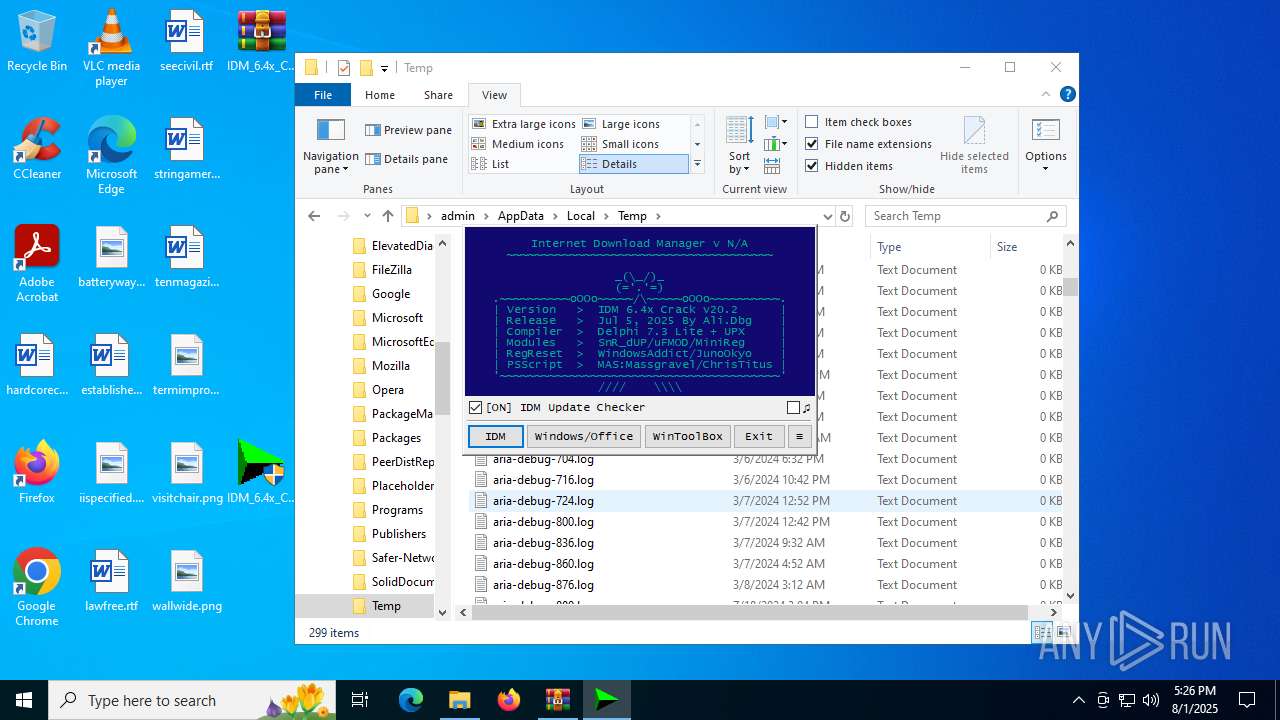Open the Group by dropdown

tap(776, 122)
